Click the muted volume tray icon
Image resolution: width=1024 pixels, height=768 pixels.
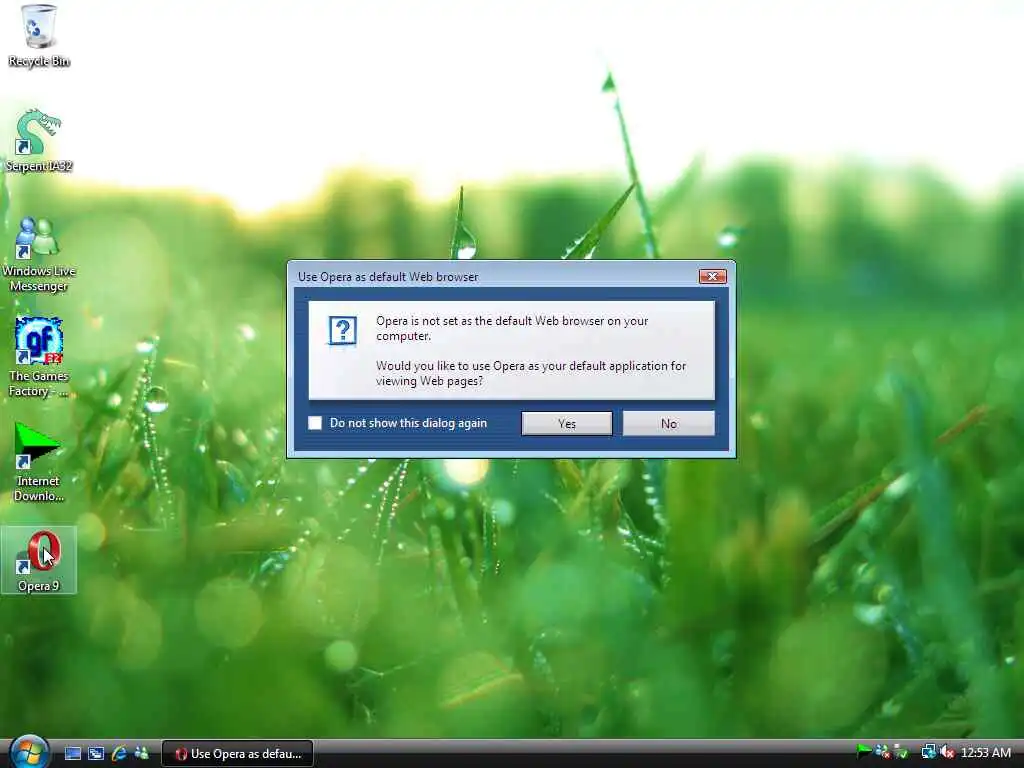(946, 752)
